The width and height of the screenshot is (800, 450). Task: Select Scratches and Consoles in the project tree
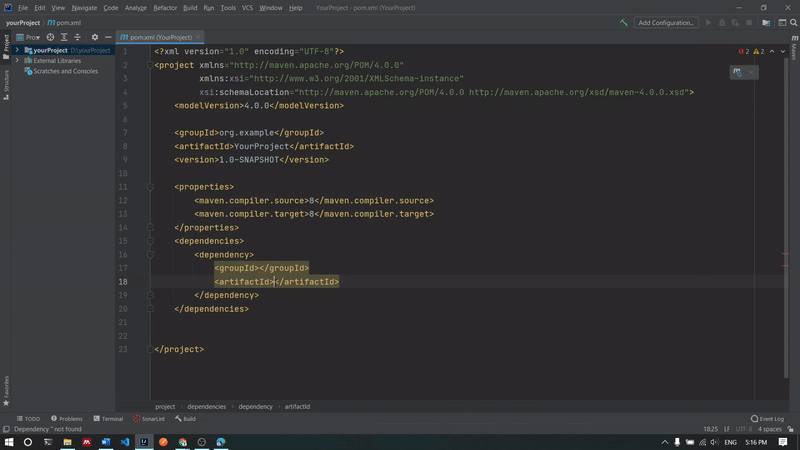click(65, 71)
